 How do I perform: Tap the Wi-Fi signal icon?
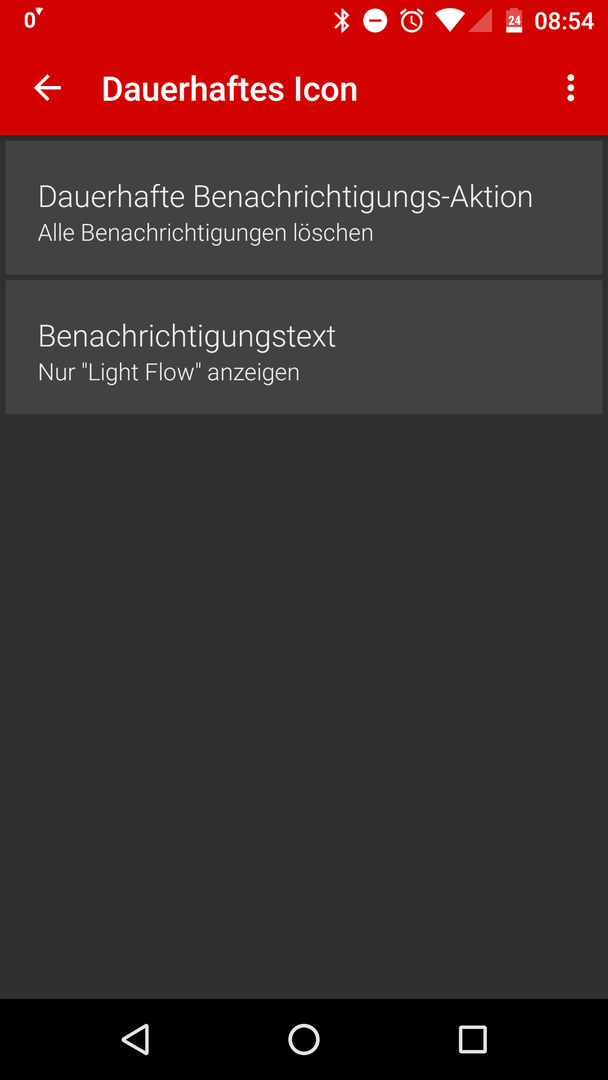450,21
